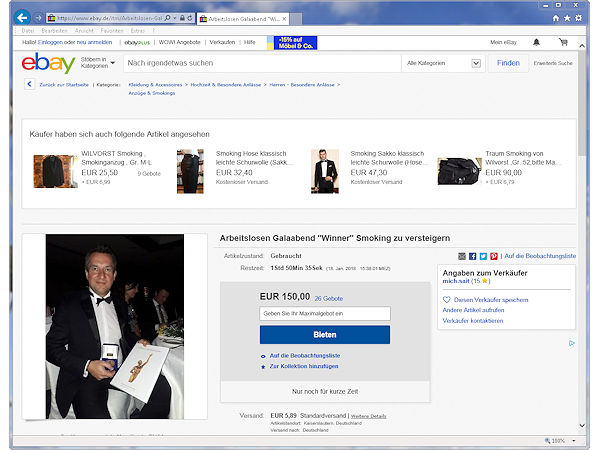Share listing on Pinterest
The width and height of the screenshot is (600, 450).
tap(494, 256)
